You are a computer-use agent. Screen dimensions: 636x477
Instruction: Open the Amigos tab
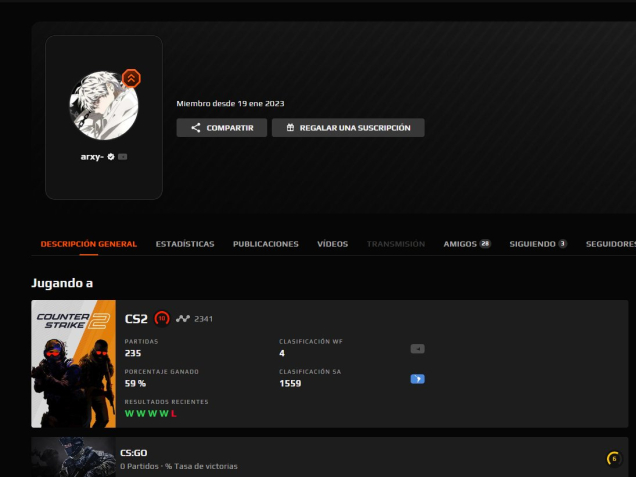coord(466,244)
